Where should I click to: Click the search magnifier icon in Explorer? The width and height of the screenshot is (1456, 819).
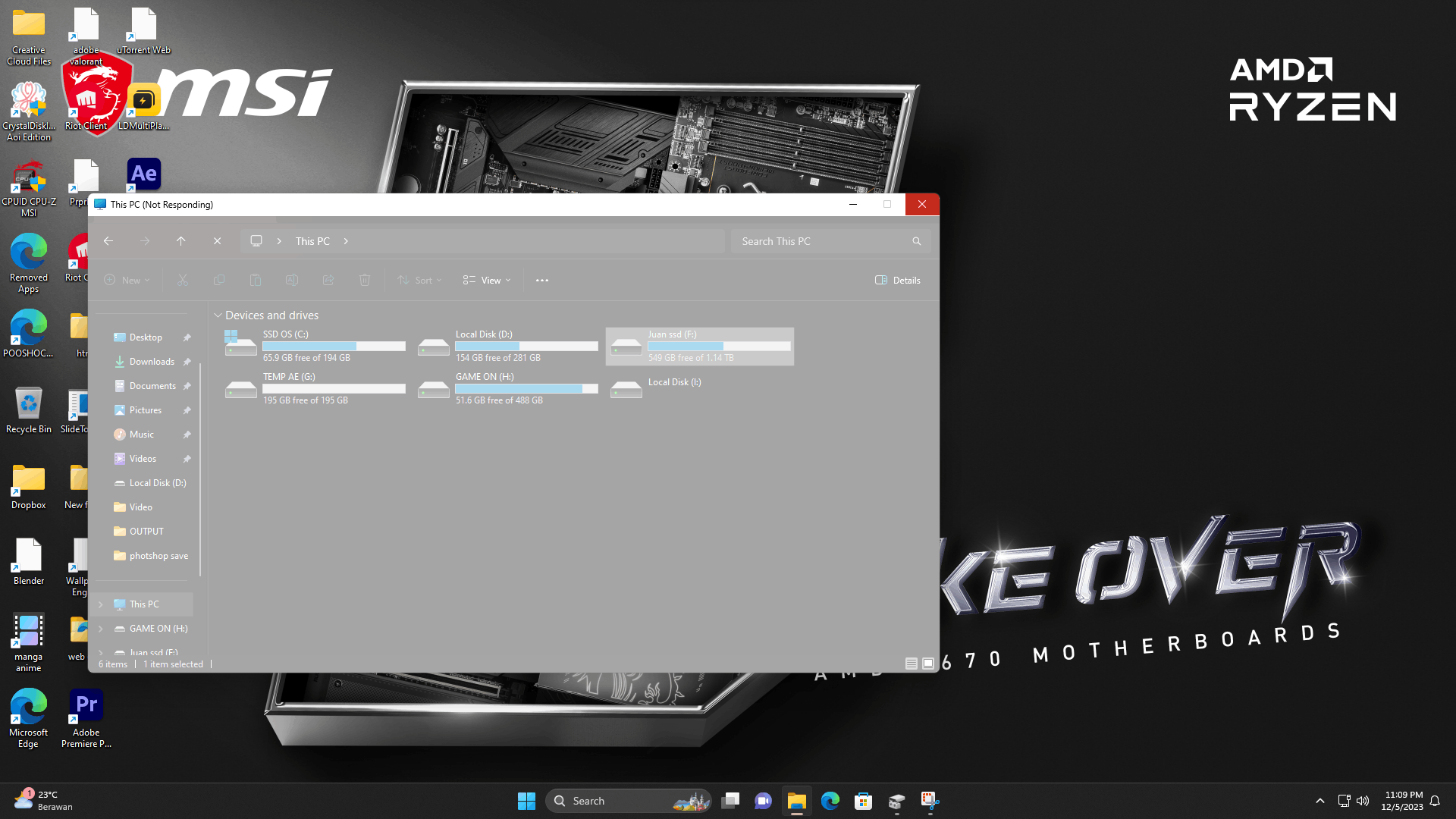917,241
